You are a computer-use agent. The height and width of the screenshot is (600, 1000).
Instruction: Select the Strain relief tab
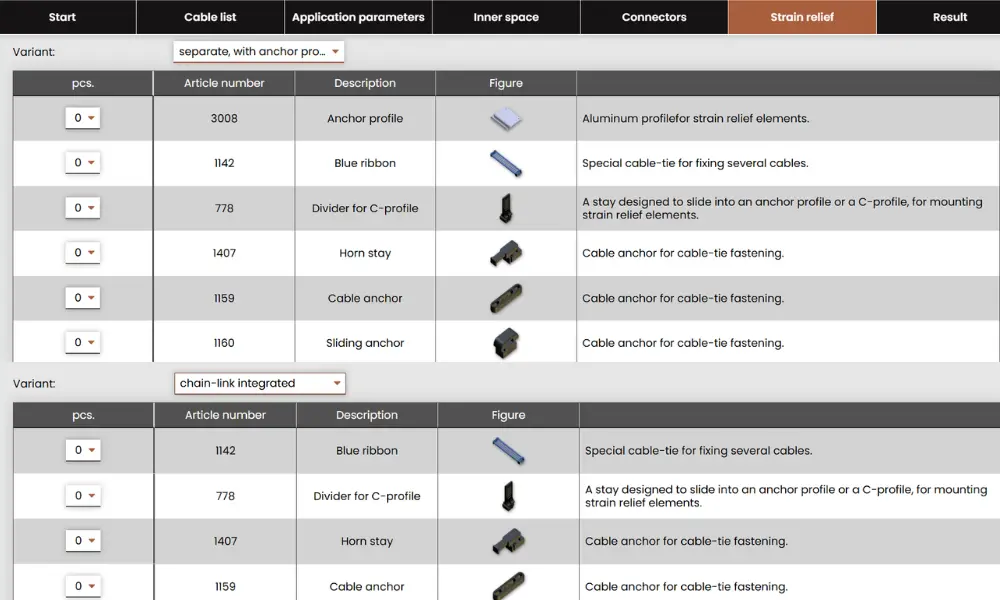pos(802,17)
